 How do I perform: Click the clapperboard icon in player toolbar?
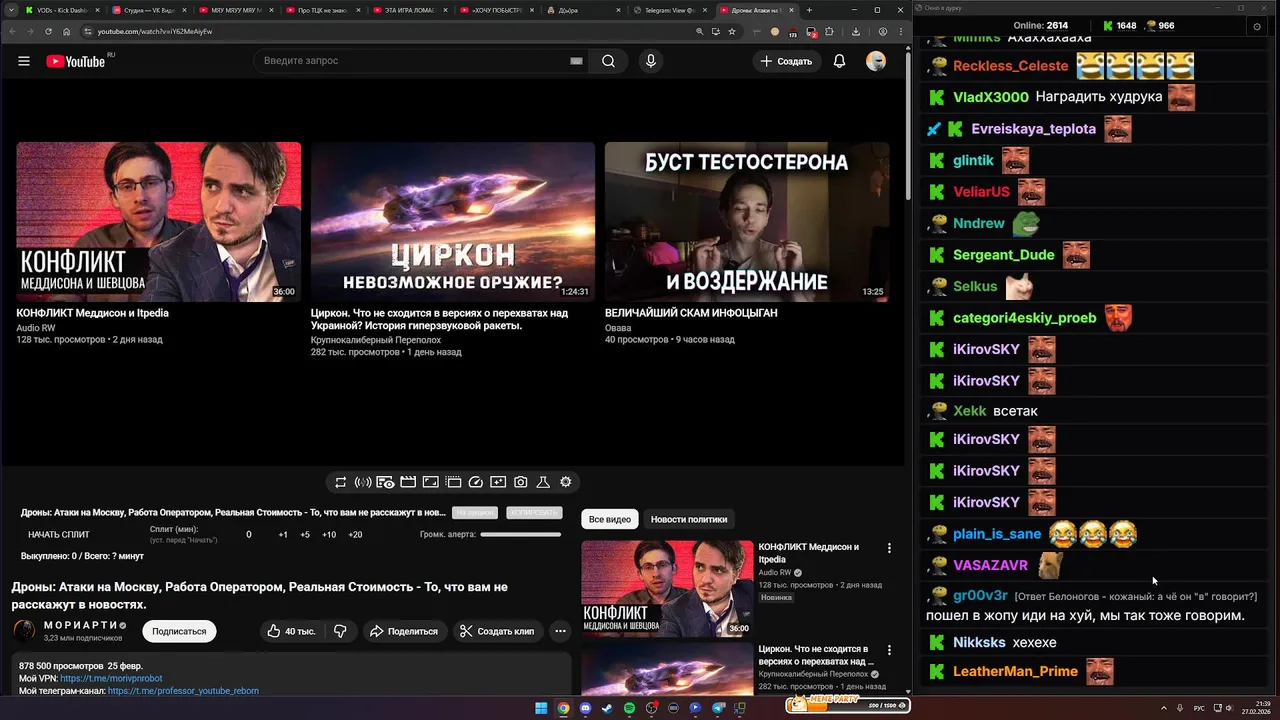point(408,482)
